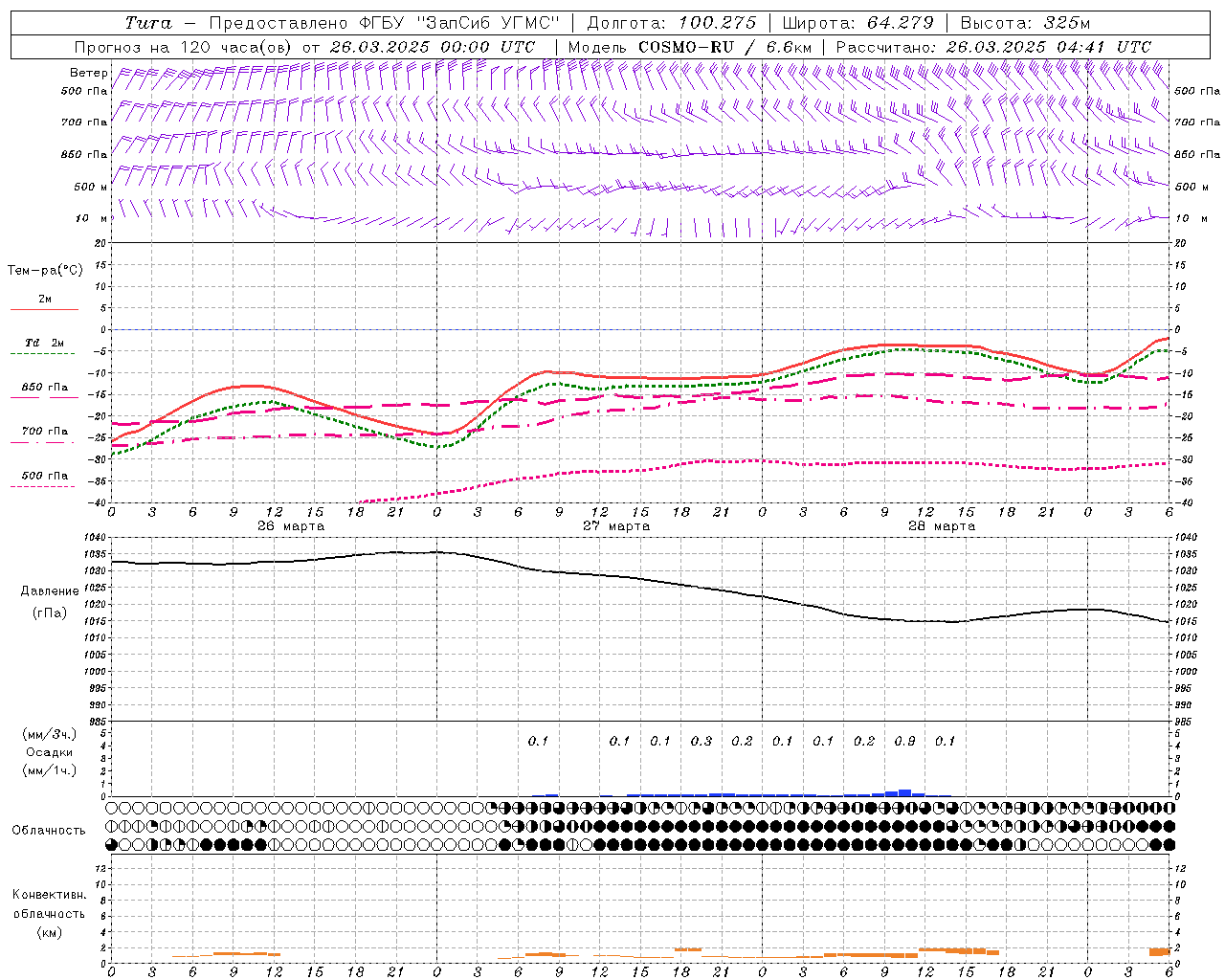The width and height of the screenshot is (1225, 980).
Task: Click the precipitation value "0.3"
Action: click(x=702, y=742)
